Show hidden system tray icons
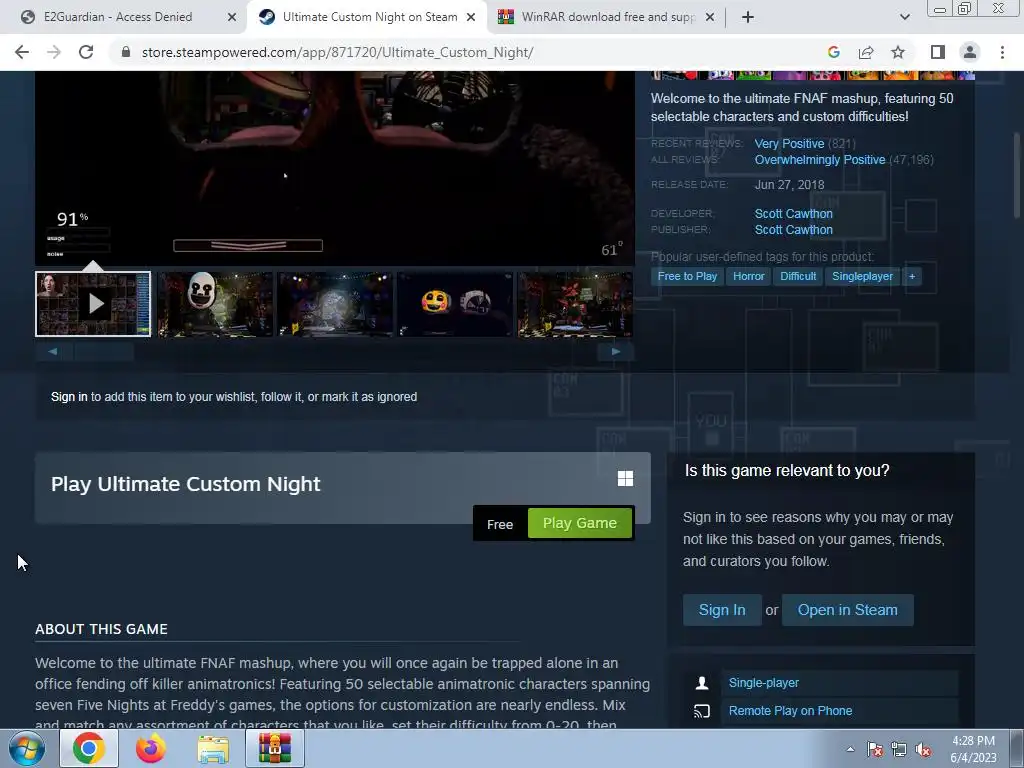The height and width of the screenshot is (768, 1024). 850,749
